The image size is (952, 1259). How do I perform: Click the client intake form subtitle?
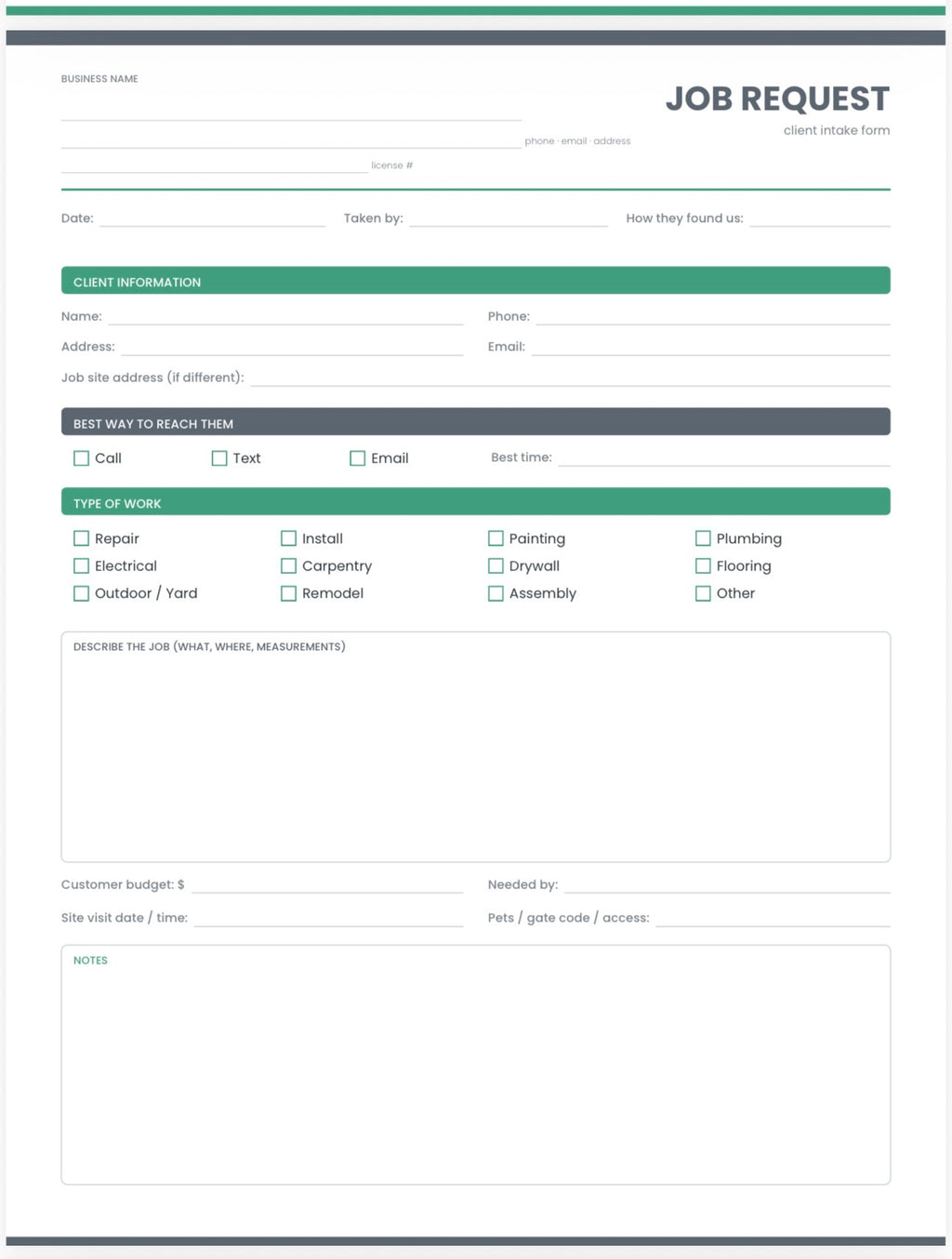[x=837, y=130]
